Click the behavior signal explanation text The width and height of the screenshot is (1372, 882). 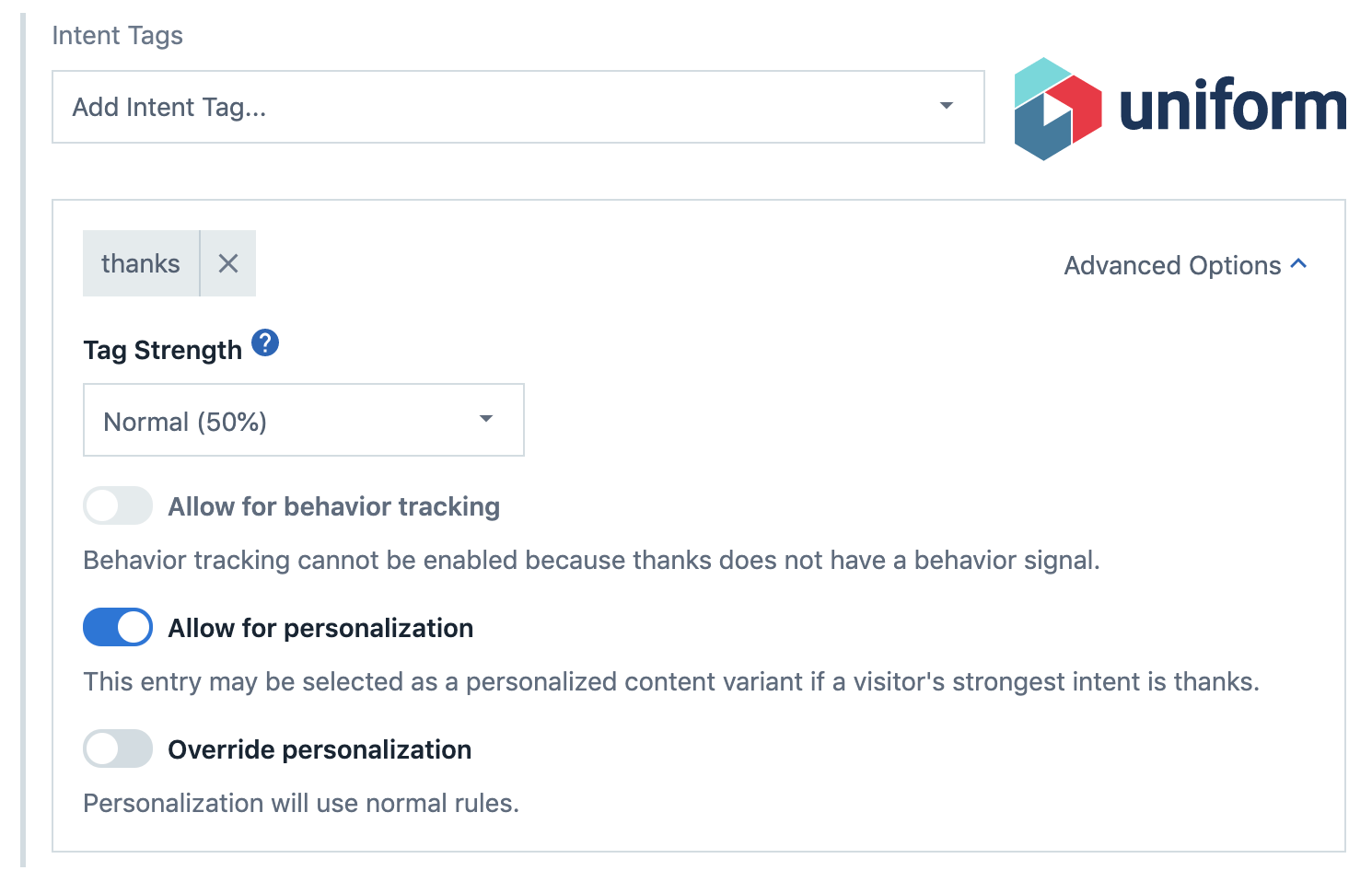click(x=591, y=561)
